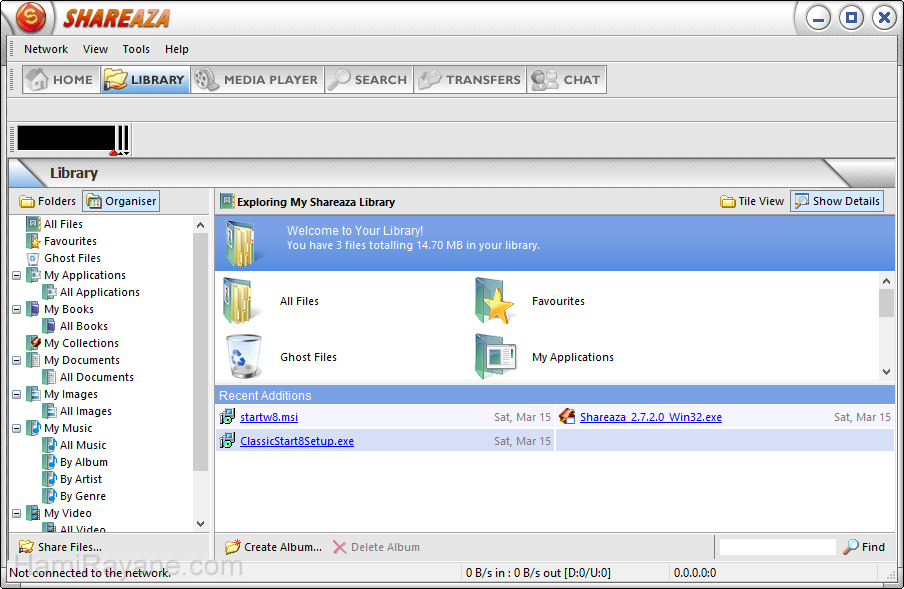The image size is (904, 589).
Task: Switch to the Library tab
Action: [x=145, y=80]
